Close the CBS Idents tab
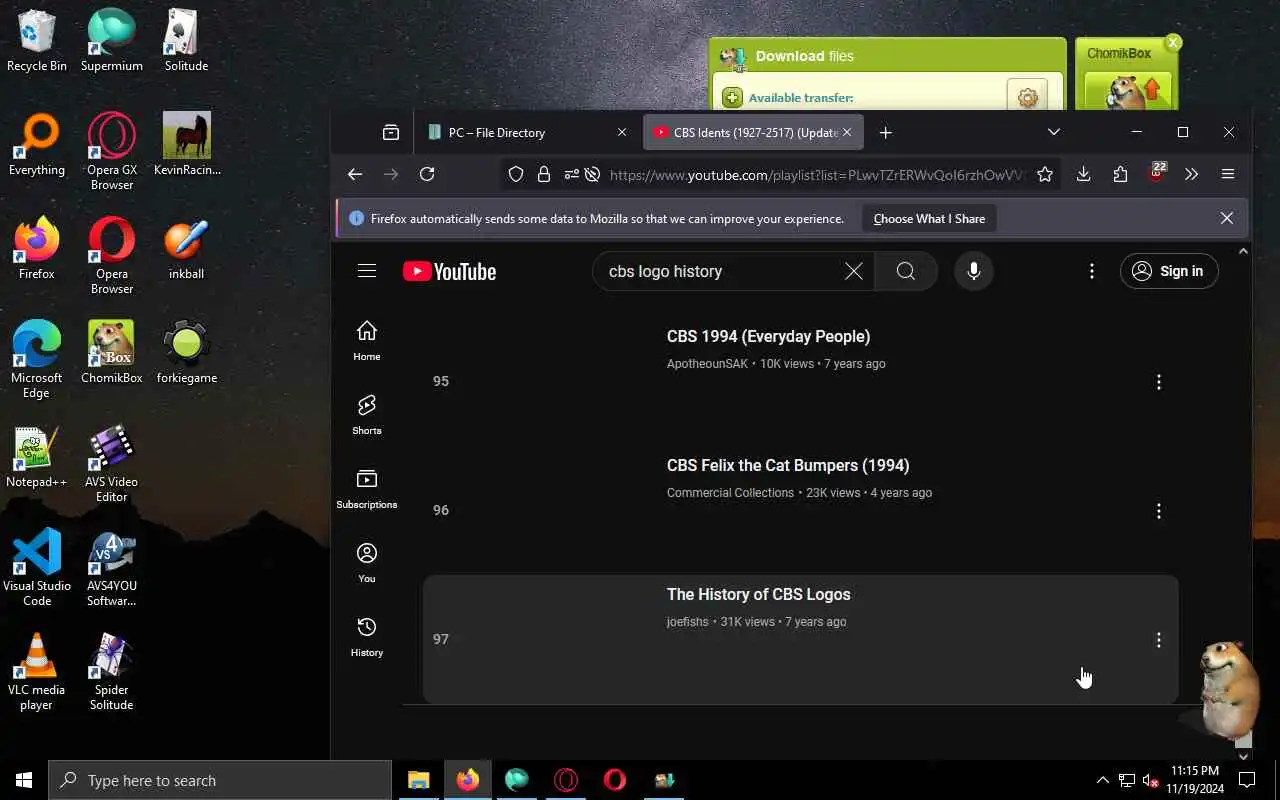This screenshot has width=1280, height=800. pyautogui.click(x=847, y=132)
